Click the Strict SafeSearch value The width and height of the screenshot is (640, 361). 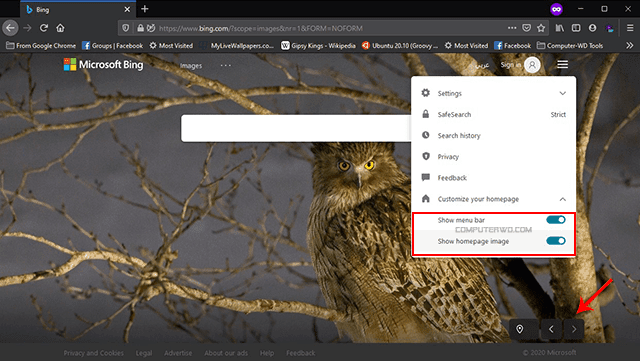(558, 115)
